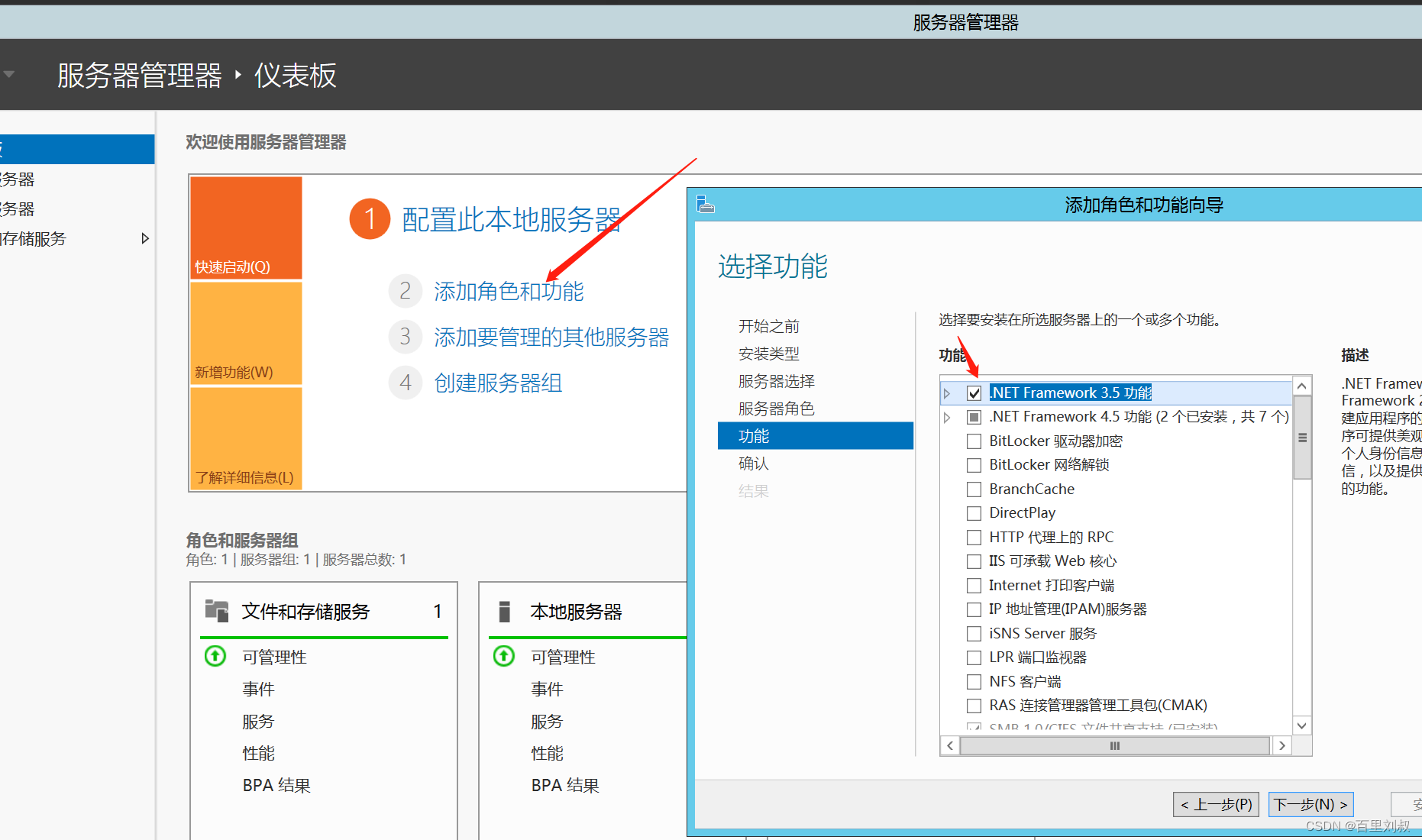Viewport: 1422px width, 840px height.
Task: Click horizontal scrollbar right arrow
Action: pos(1281,745)
